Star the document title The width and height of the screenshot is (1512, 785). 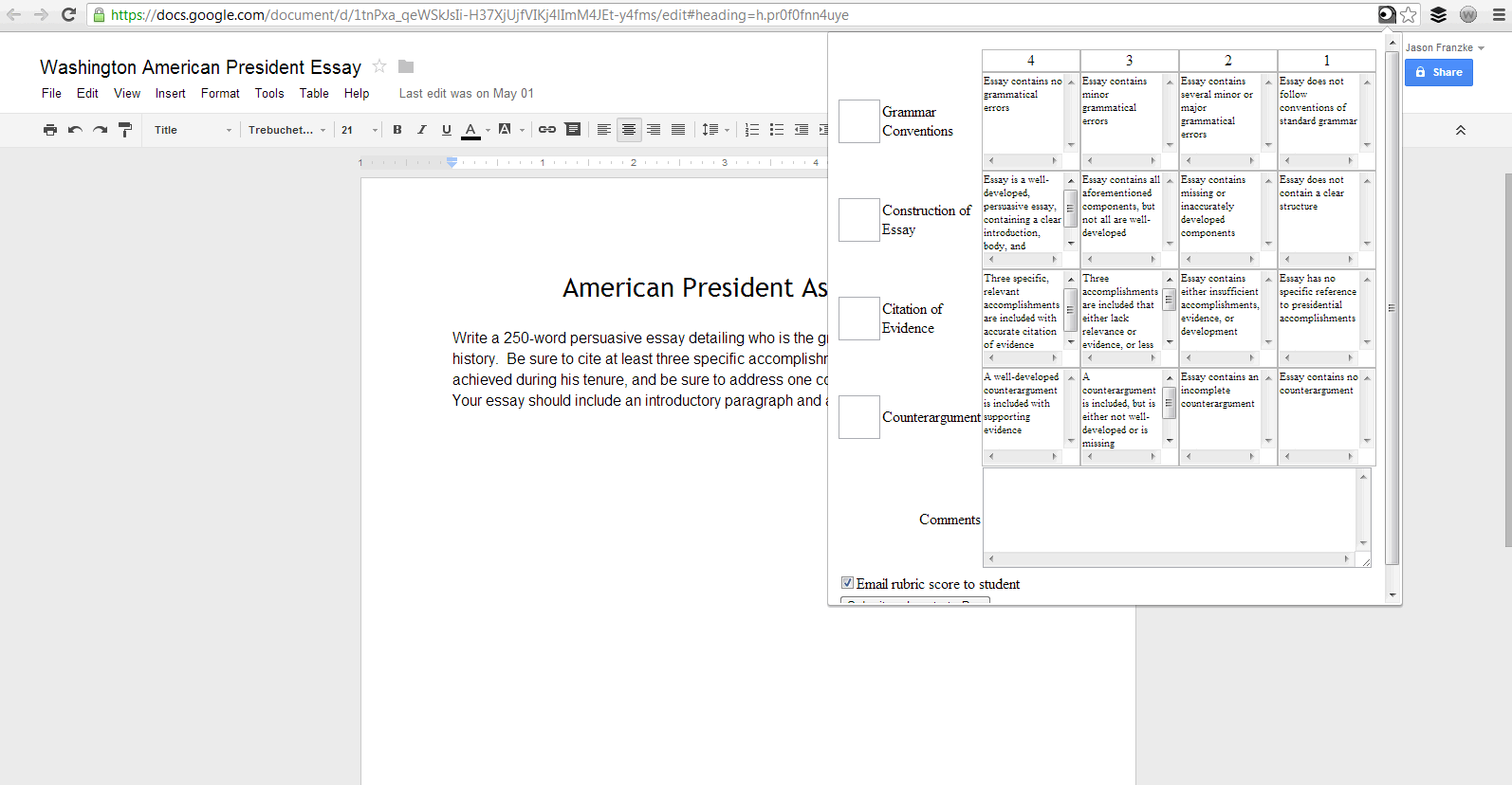(379, 66)
